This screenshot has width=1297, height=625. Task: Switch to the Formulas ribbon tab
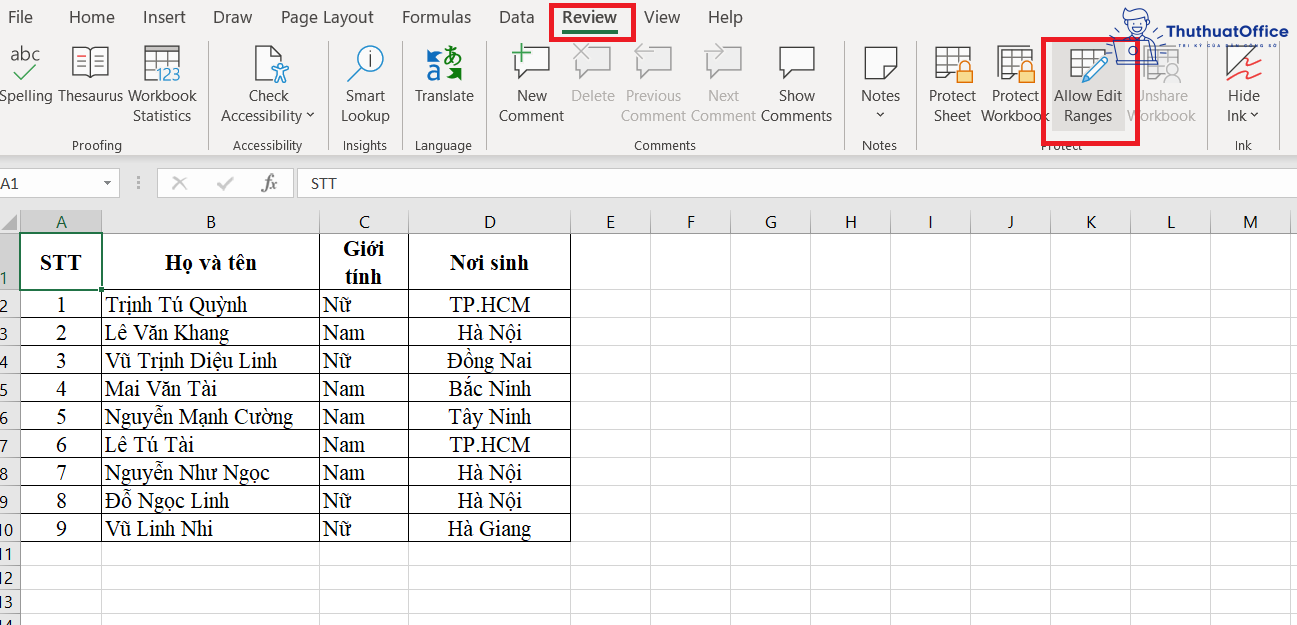436,17
